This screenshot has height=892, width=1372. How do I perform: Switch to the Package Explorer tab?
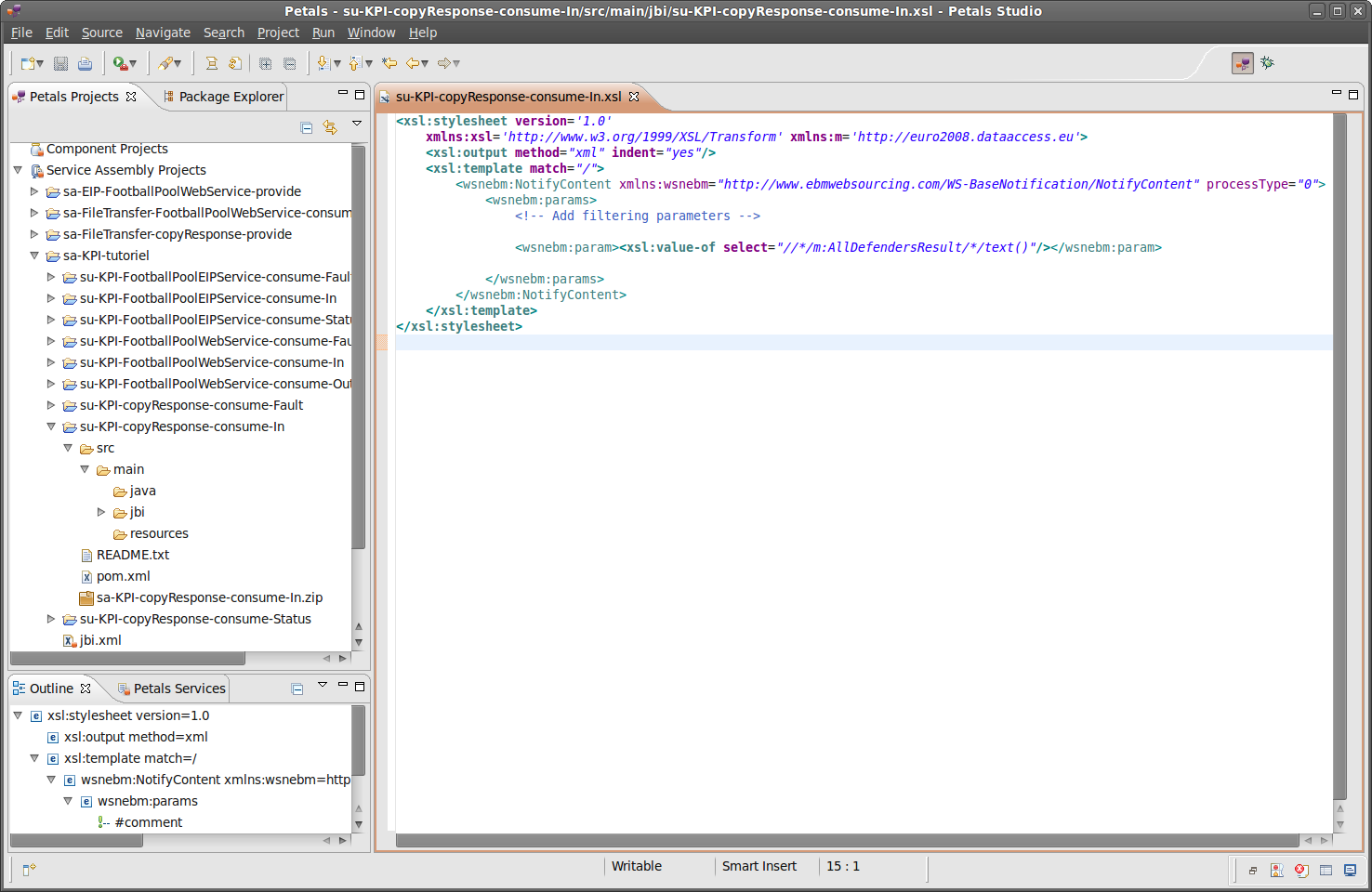pyautogui.click(x=223, y=97)
